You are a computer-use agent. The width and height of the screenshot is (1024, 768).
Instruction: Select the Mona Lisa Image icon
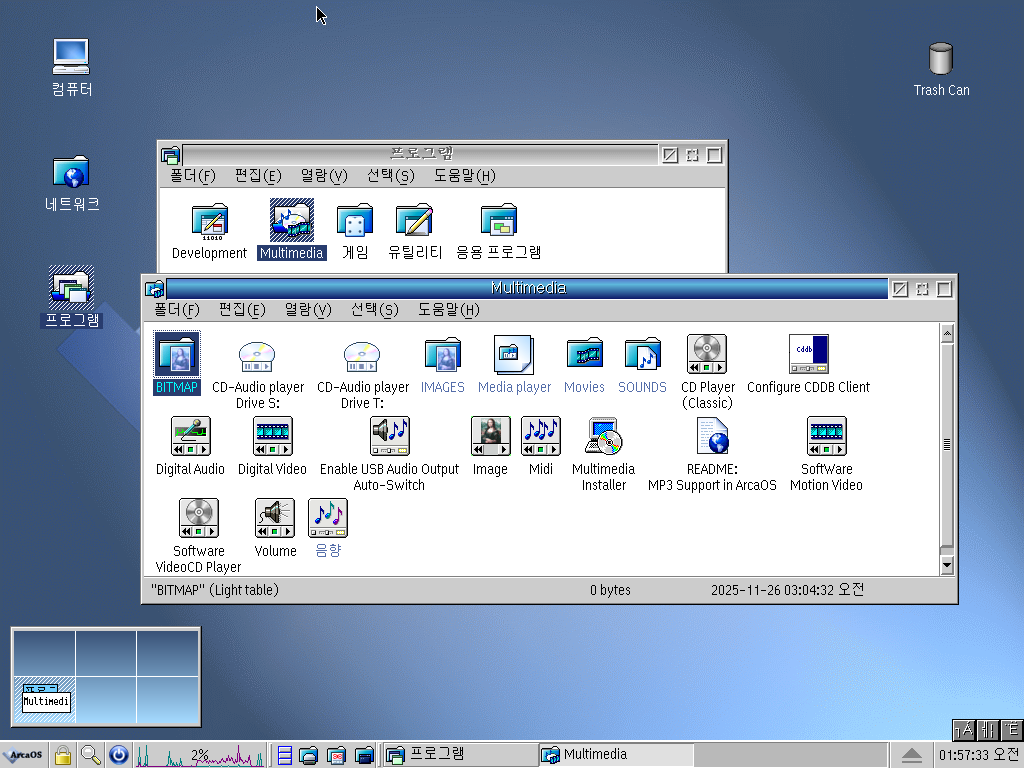pyautogui.click(x=490, y=437)
